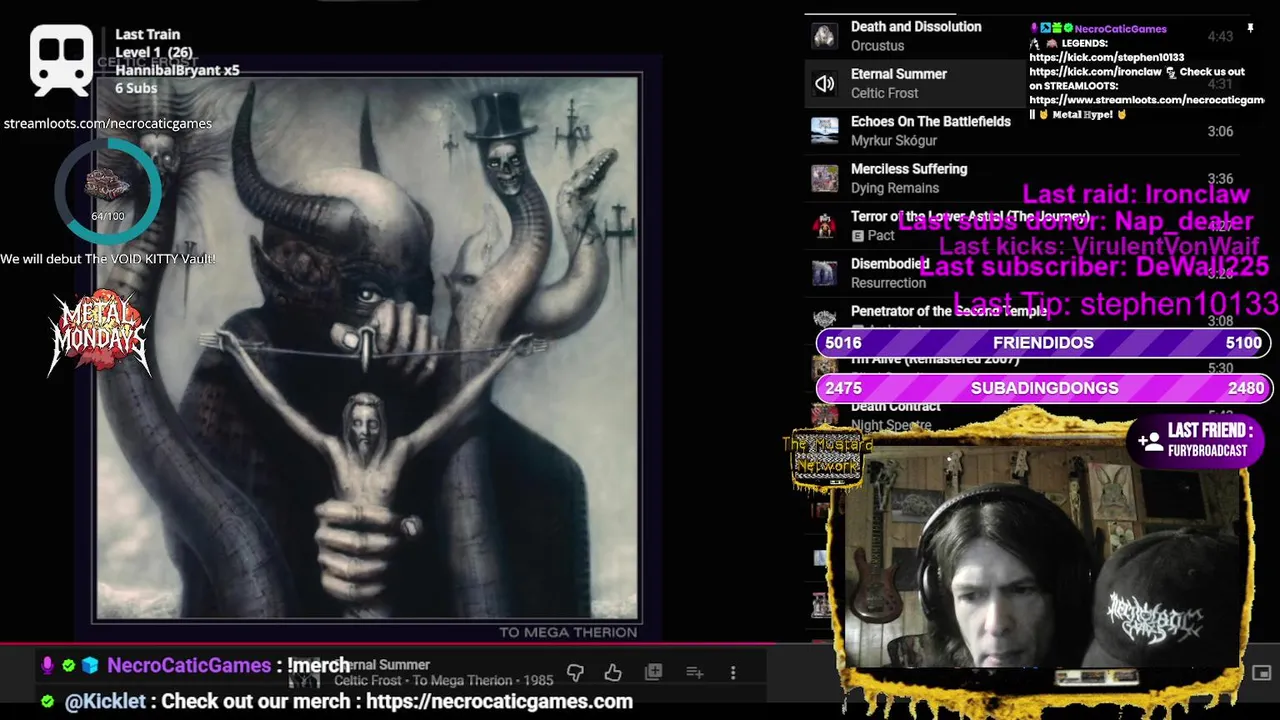1280x720 pixels.
Task: Select the song Merciless Suffering
Action: 909,169
